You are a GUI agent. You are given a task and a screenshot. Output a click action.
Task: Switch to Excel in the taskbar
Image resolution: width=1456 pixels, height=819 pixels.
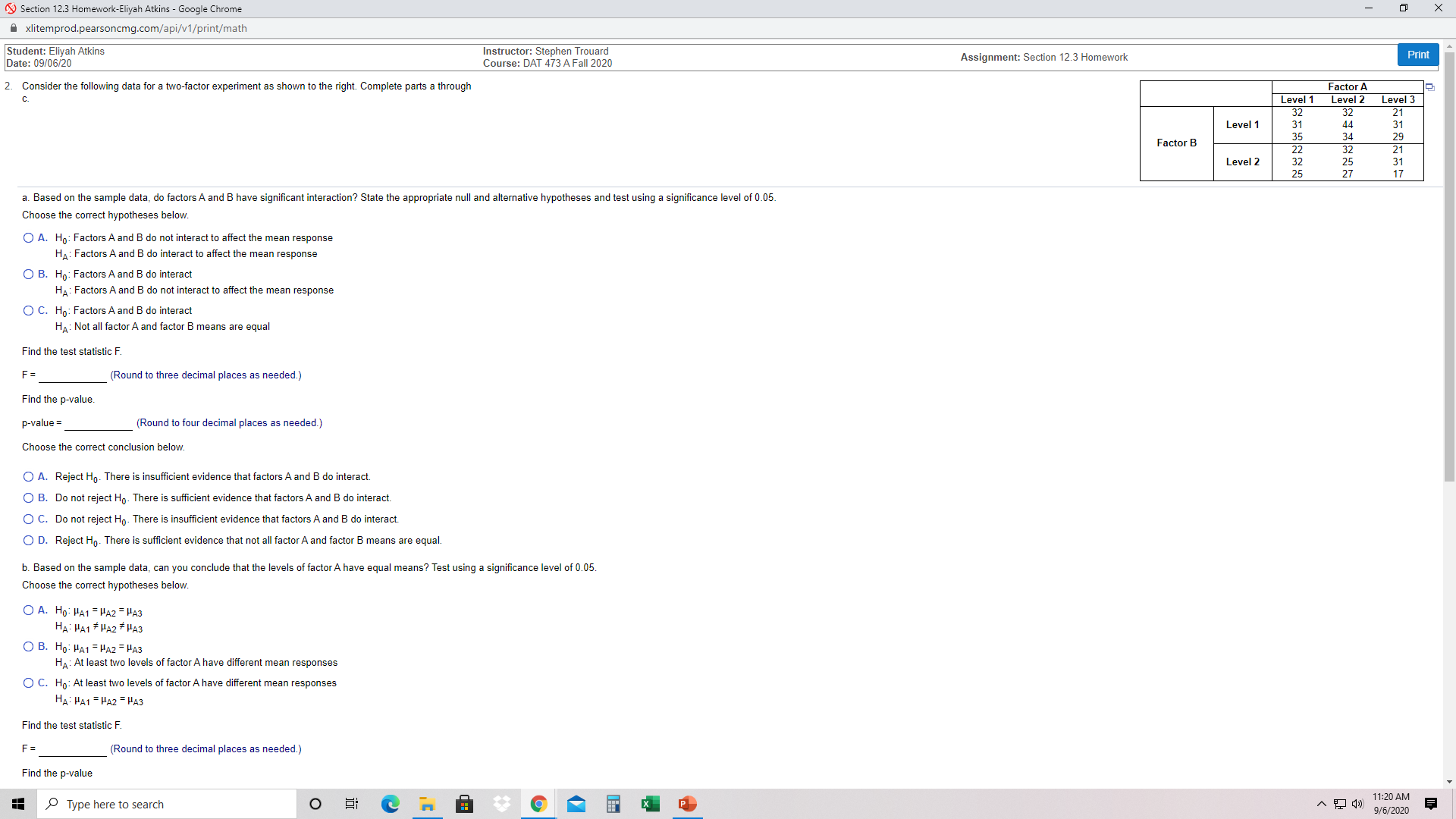[x=650, y=804]
